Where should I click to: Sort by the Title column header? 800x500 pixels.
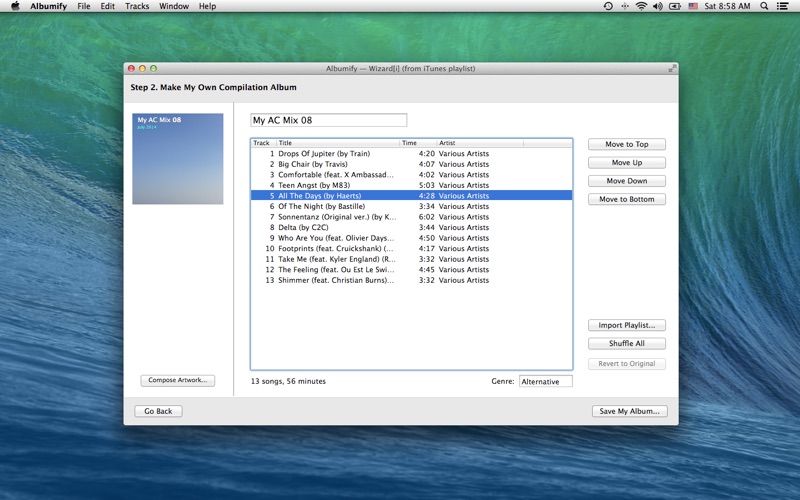[338, 143]
